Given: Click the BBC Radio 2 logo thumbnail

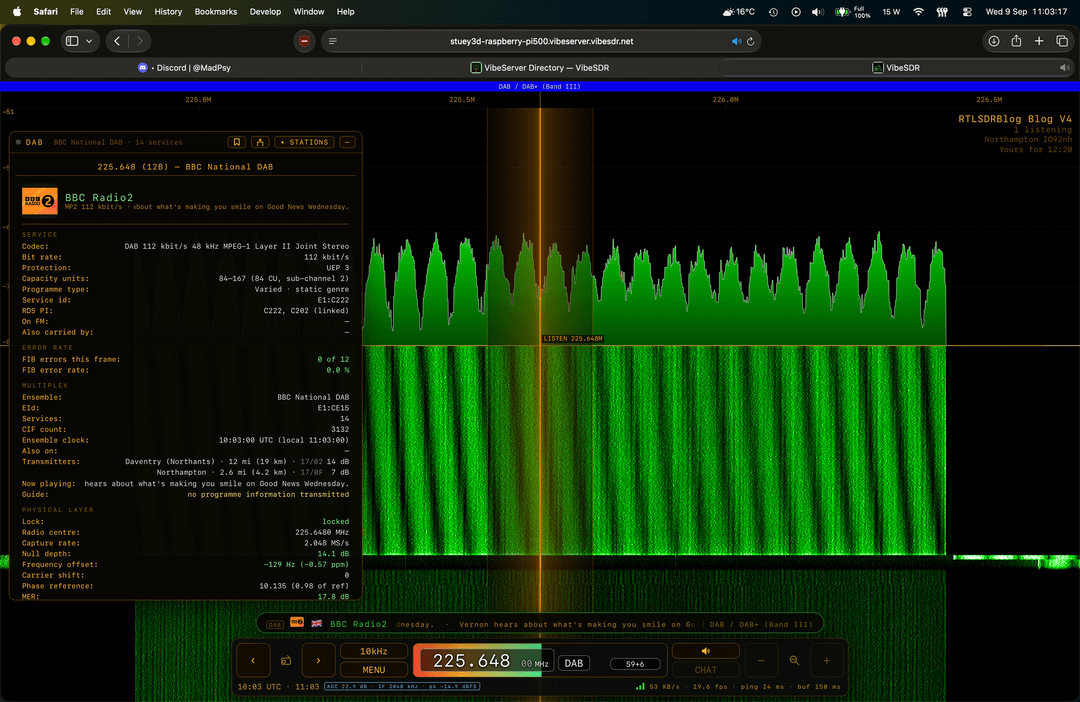Looking at the screenshot, I should (x=39, y=201).
